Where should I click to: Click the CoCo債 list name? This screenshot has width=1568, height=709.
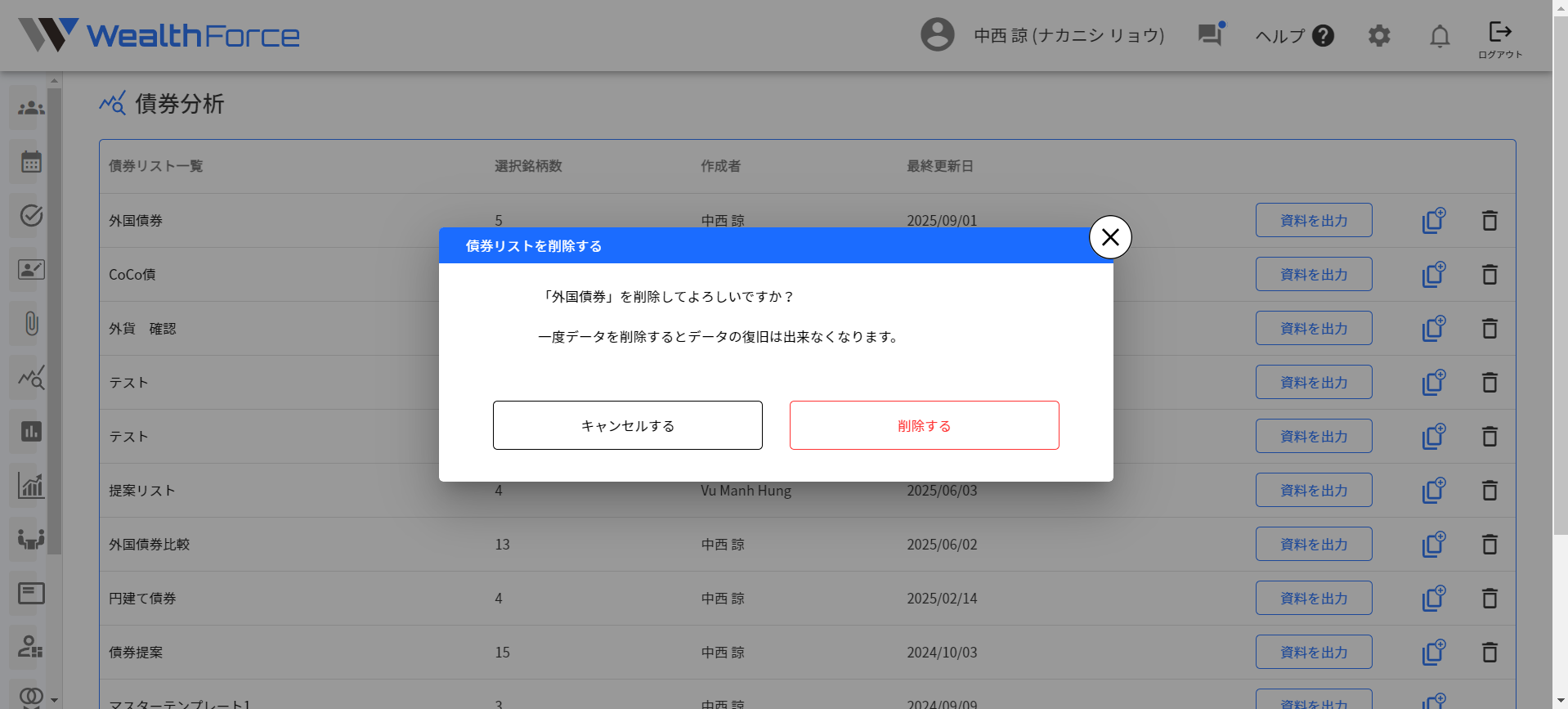coord(132,275)
